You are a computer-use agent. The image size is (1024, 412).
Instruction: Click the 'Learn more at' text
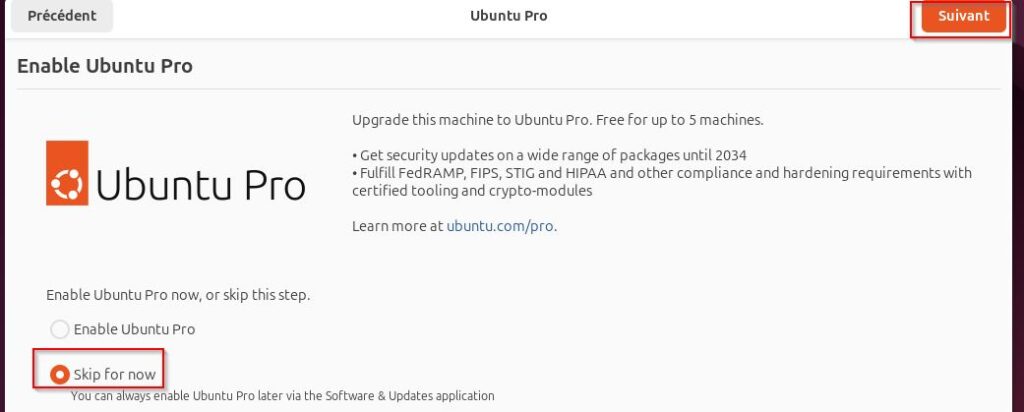[398, 227]
